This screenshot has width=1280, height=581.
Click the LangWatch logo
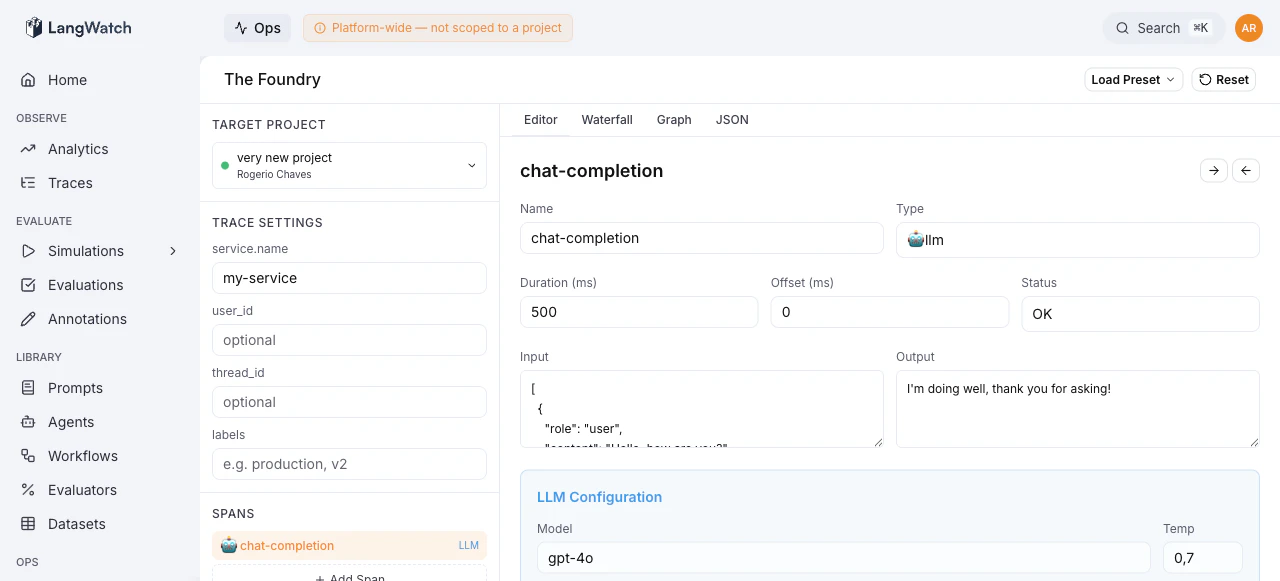(x=78, y=28)
